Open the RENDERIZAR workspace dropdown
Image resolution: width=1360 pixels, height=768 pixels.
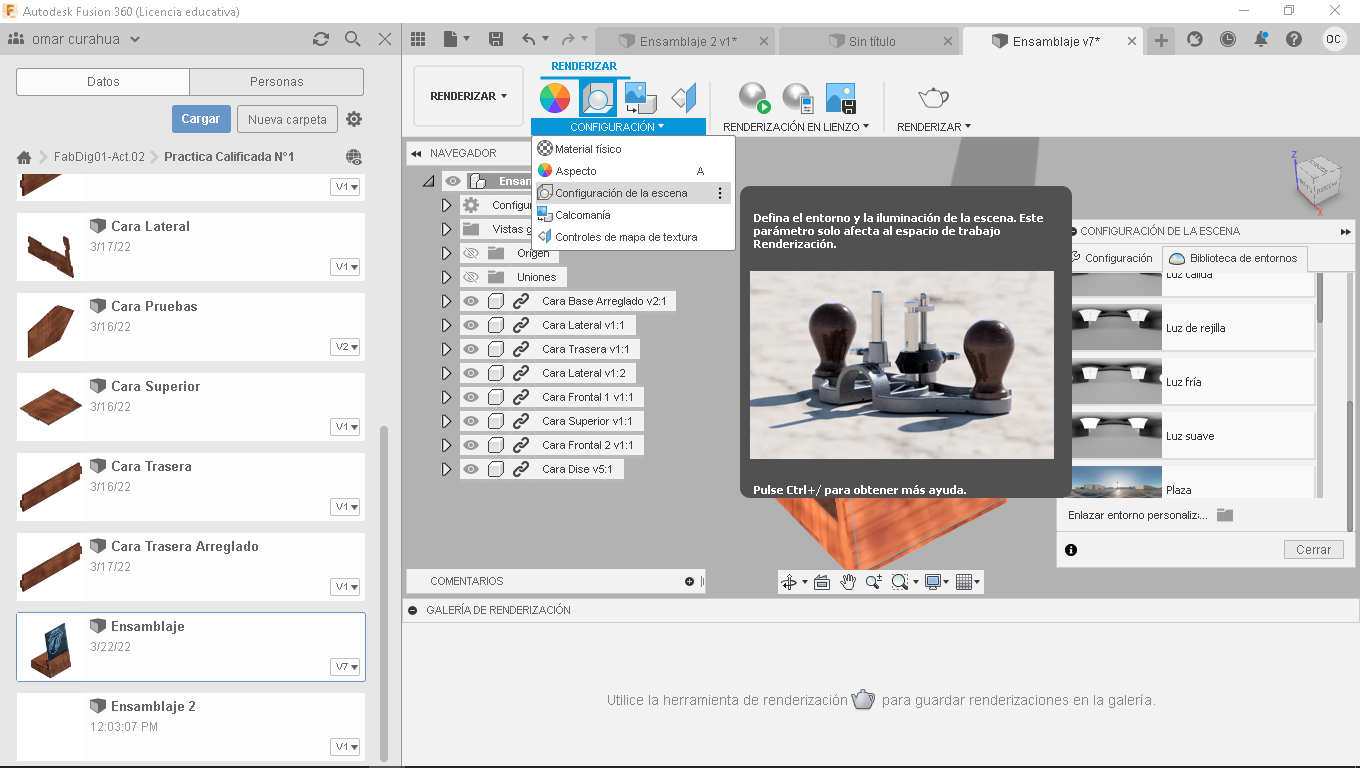468,96
